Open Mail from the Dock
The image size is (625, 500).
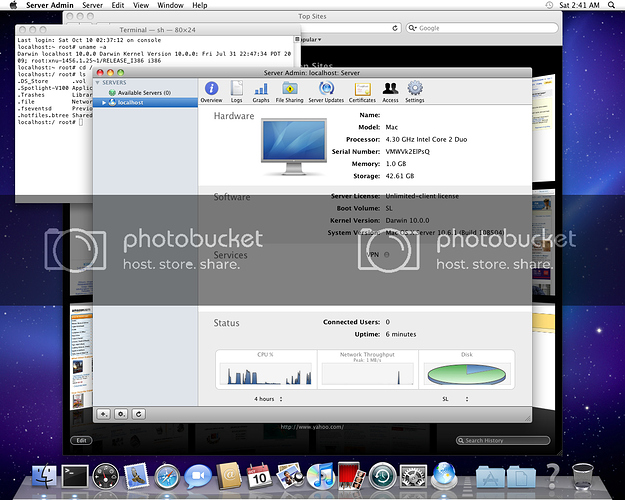[x=136, y=476]
